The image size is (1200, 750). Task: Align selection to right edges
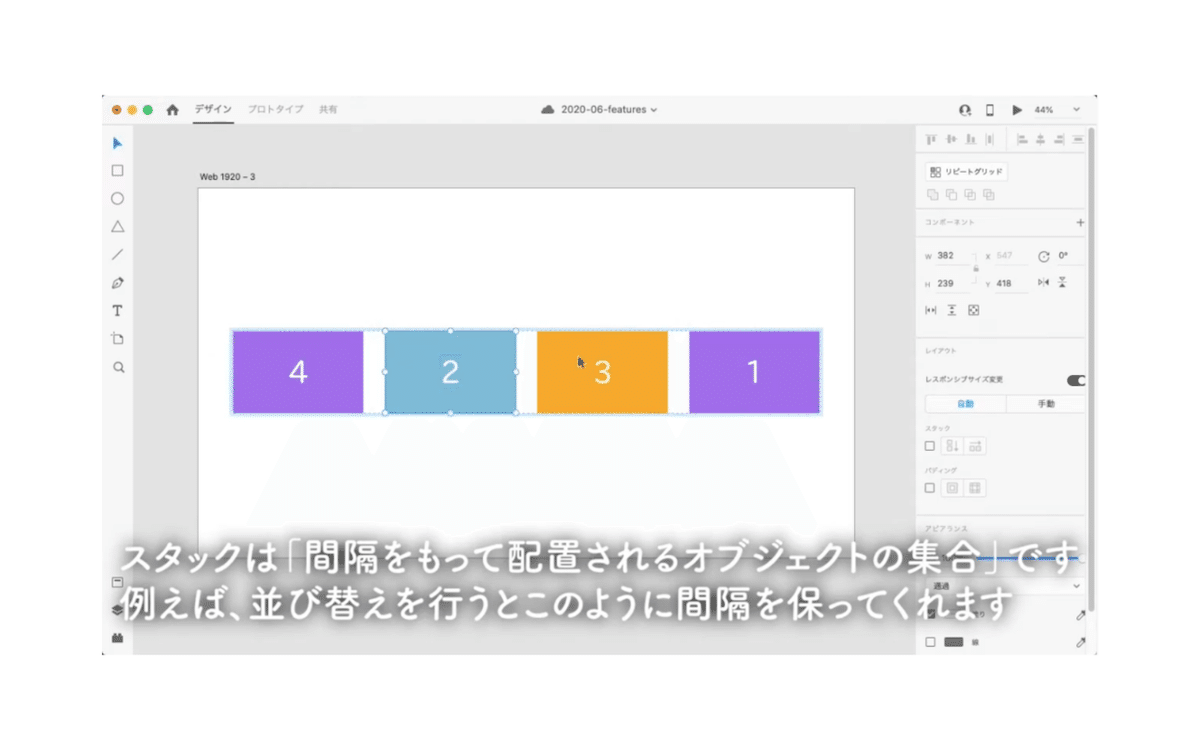tap(1060, 140)
